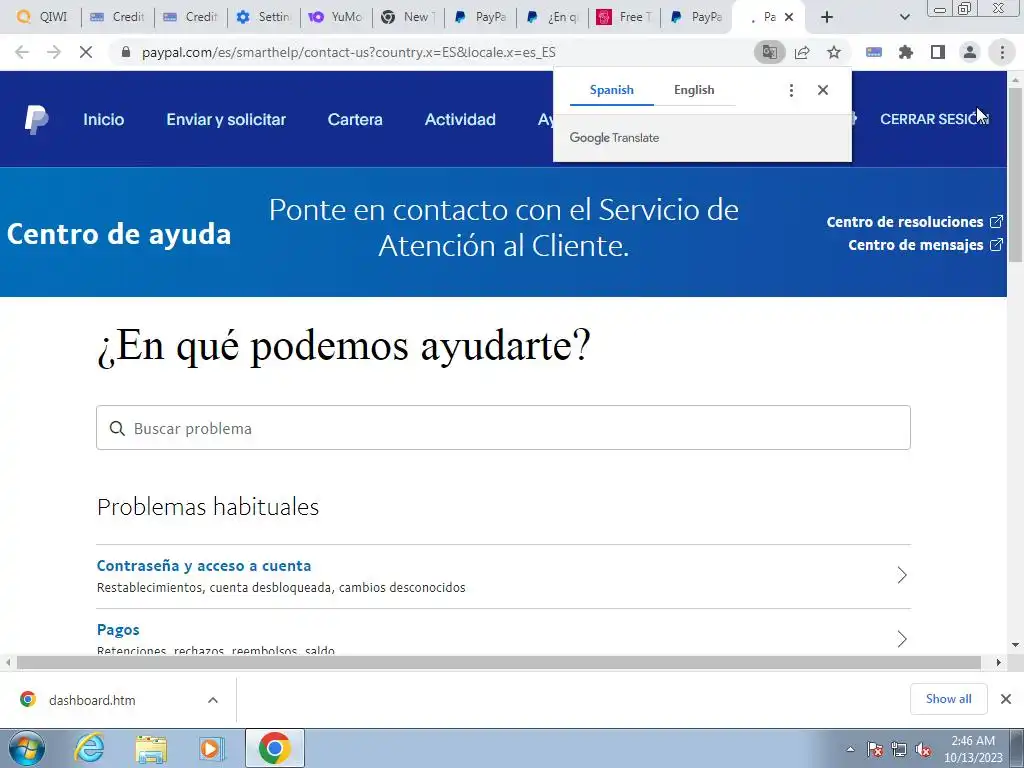Go back to previous page
The image size is (1024, 768).
[22, 52]
